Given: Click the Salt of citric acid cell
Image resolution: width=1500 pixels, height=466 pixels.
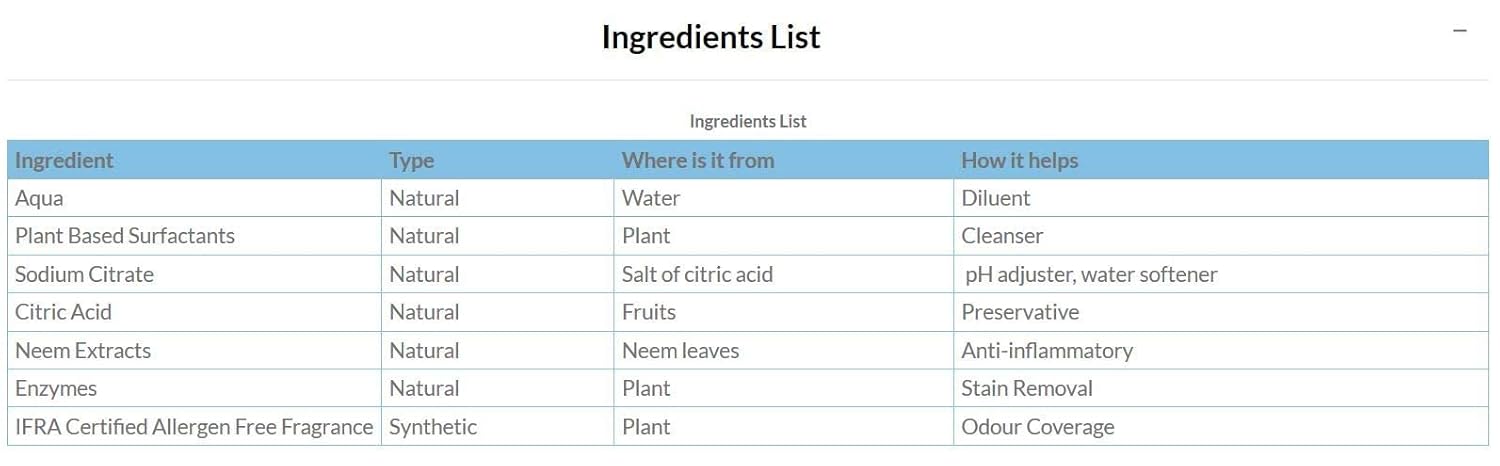Looking at the screenshot, I should 697,274.
